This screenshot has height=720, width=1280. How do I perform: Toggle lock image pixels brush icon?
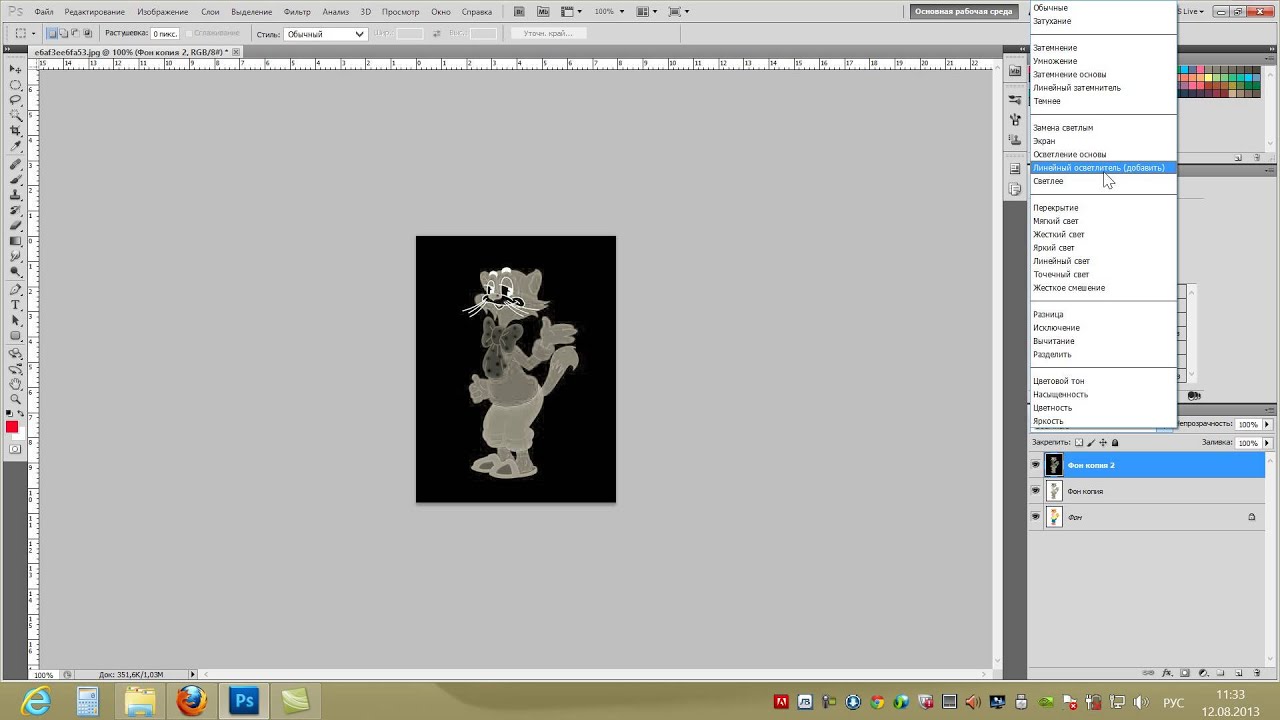point(1091,443)
